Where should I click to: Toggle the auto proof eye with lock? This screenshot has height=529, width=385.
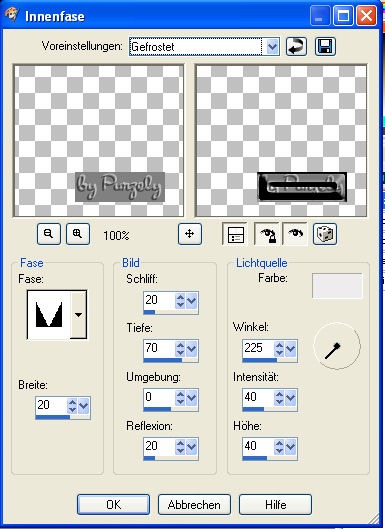(x=267, y=234)
